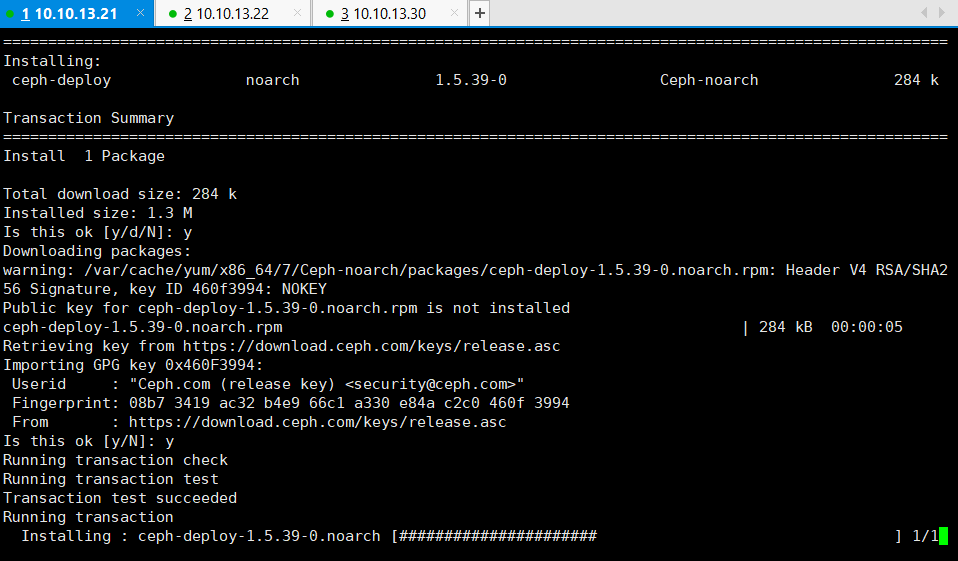Click the 'Transaction Summary' line
The image size is (958, 561).
[x=89, y=118]
